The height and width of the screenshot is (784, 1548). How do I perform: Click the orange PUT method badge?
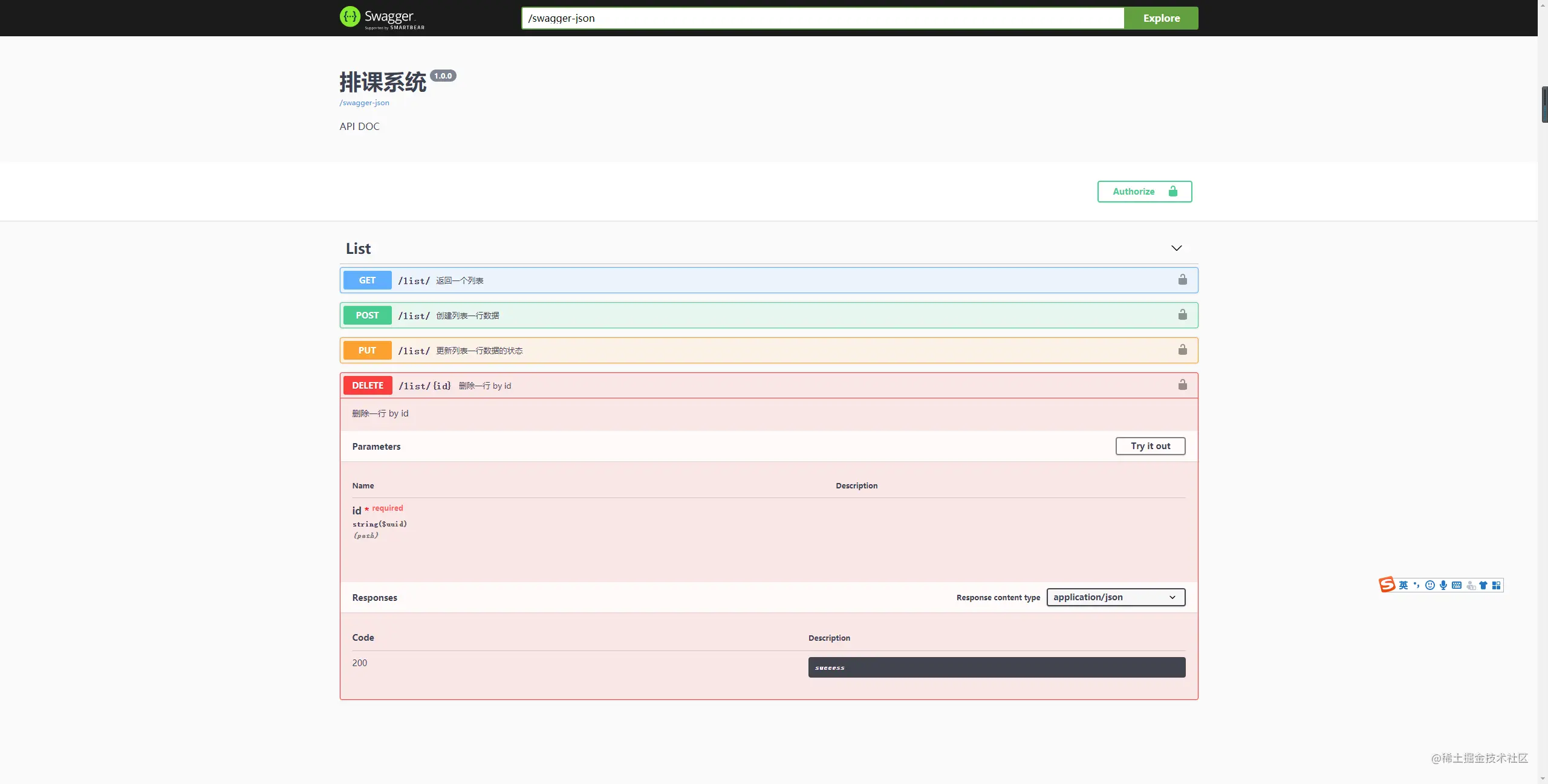367,350
